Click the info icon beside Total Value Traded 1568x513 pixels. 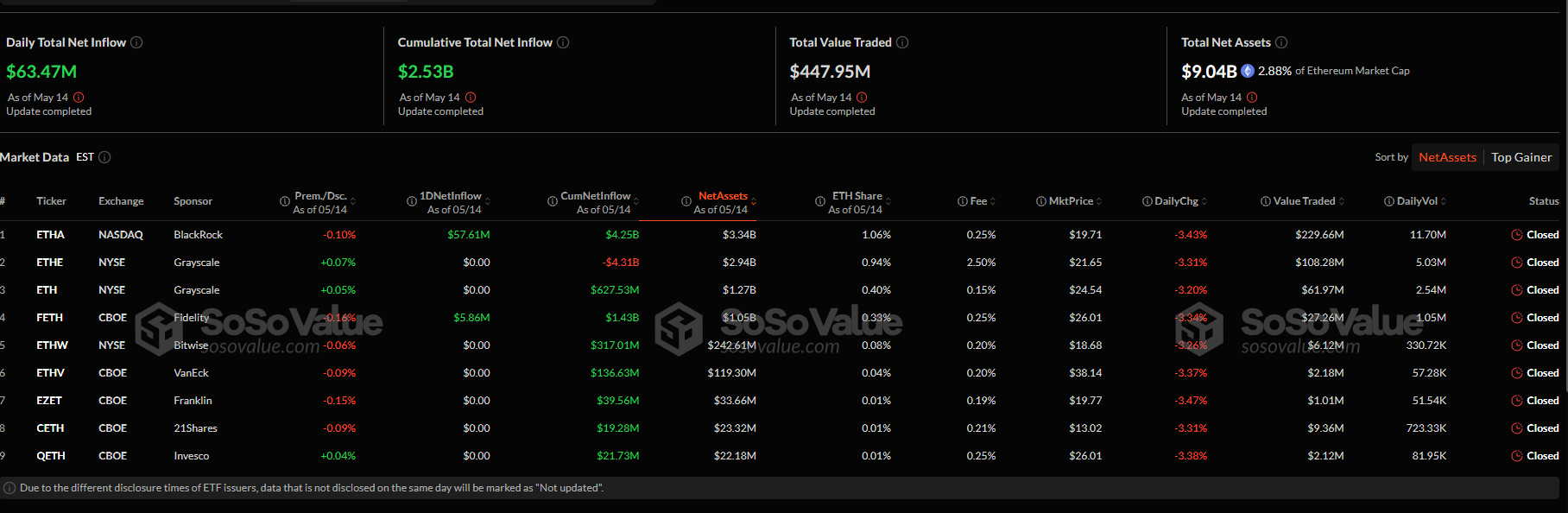pyautogui.click(x=902, y=42)
